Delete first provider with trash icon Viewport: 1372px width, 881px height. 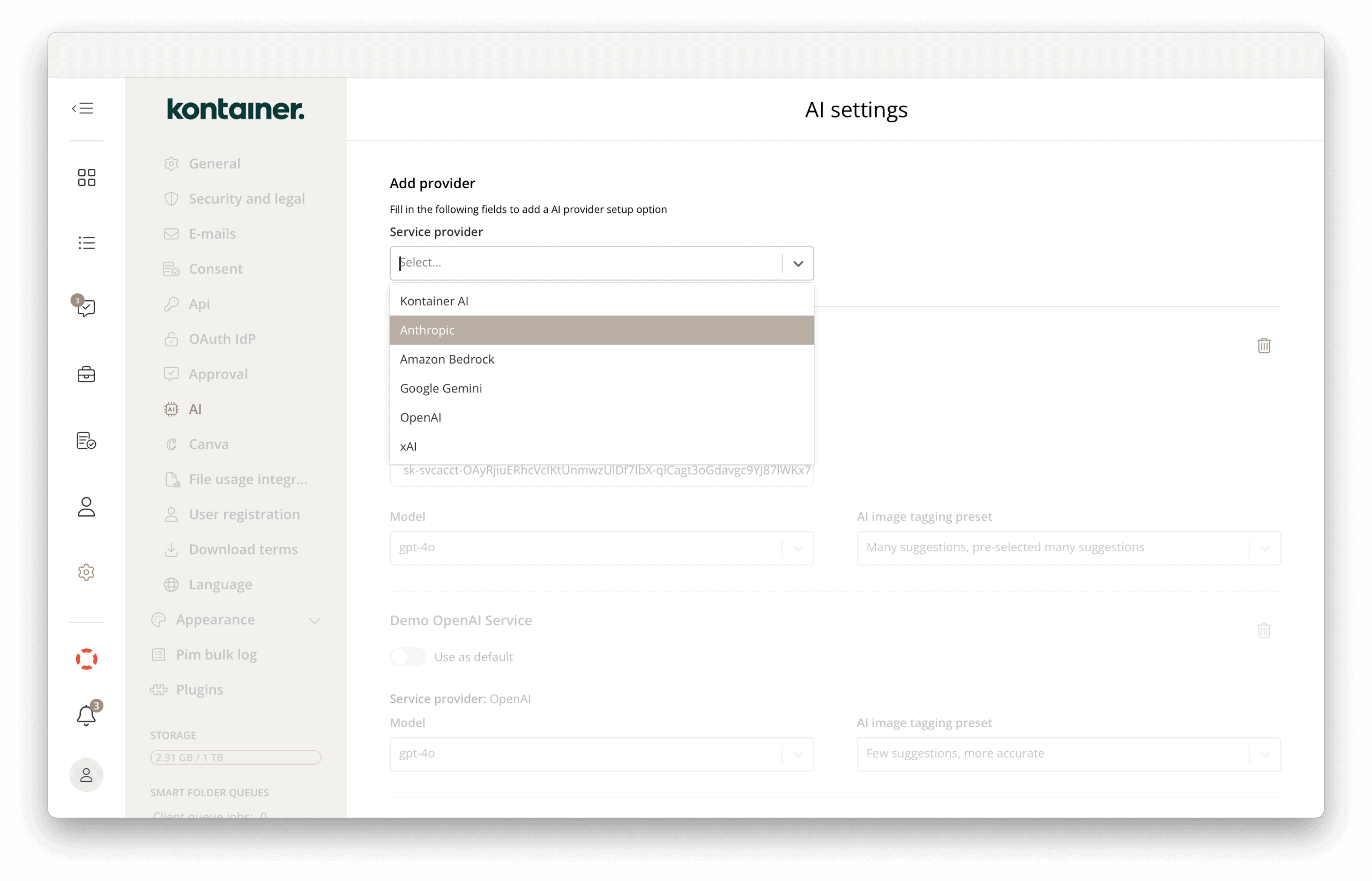1263,345
